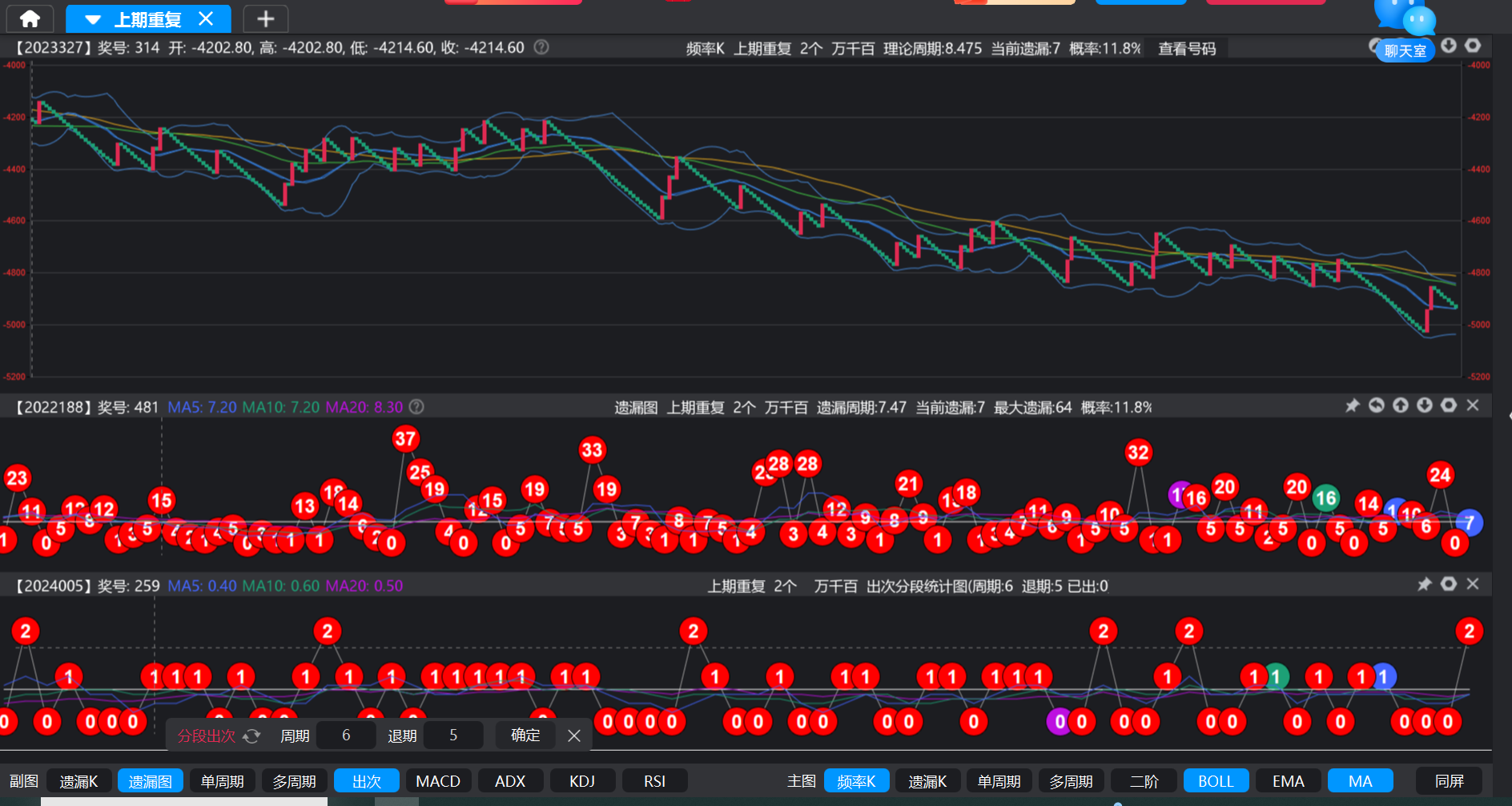
Task: Switch main chart to 遗漏K
Action: pyautogui.click(x=927, y=781)
